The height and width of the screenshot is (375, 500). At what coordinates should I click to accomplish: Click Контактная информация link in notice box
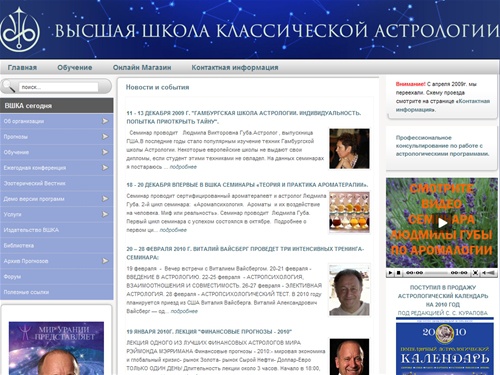coord(443,105)
